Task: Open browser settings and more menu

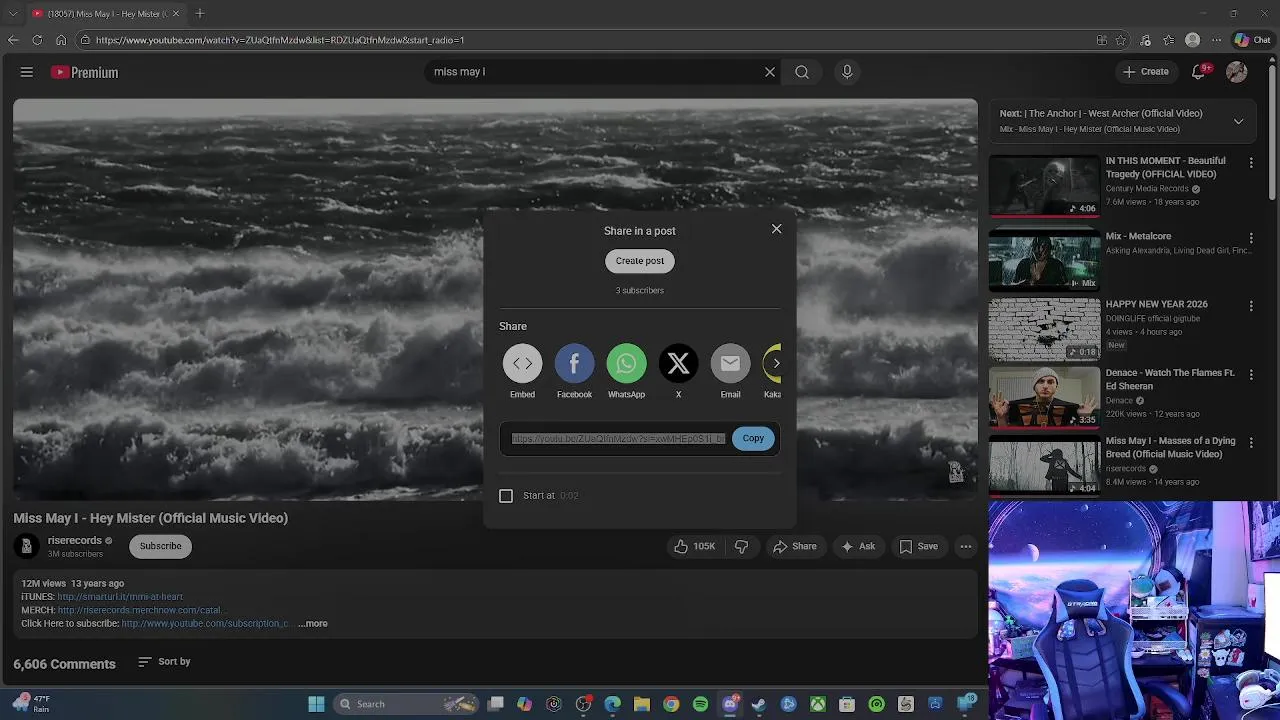Action: pyautogui.click(x=1216, y=40)
